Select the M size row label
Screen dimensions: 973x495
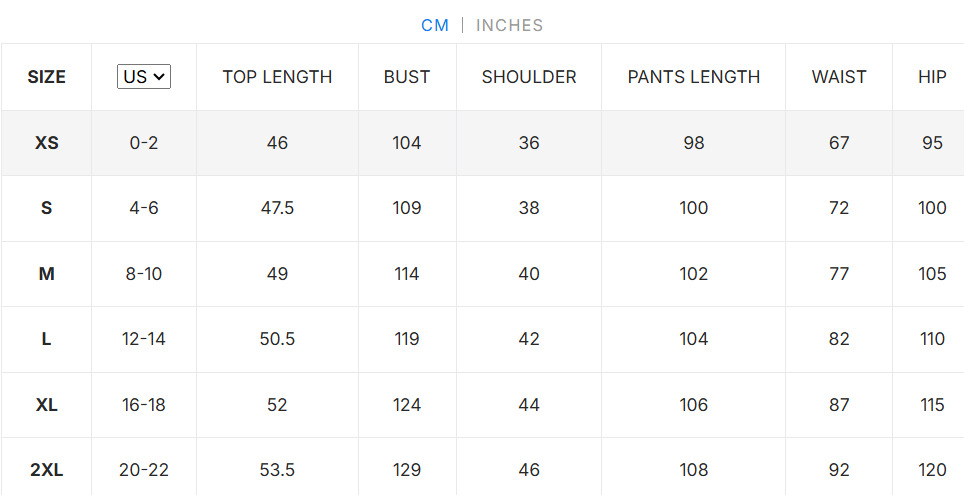(x=47, y=274)
